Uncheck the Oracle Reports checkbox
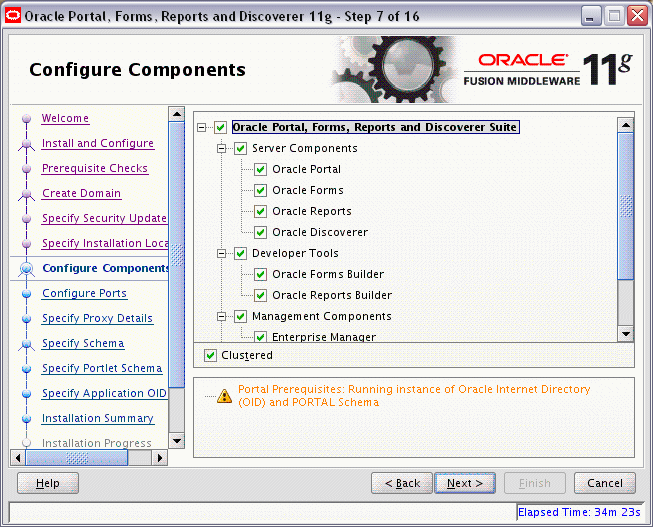 click(x=261, y=211)
